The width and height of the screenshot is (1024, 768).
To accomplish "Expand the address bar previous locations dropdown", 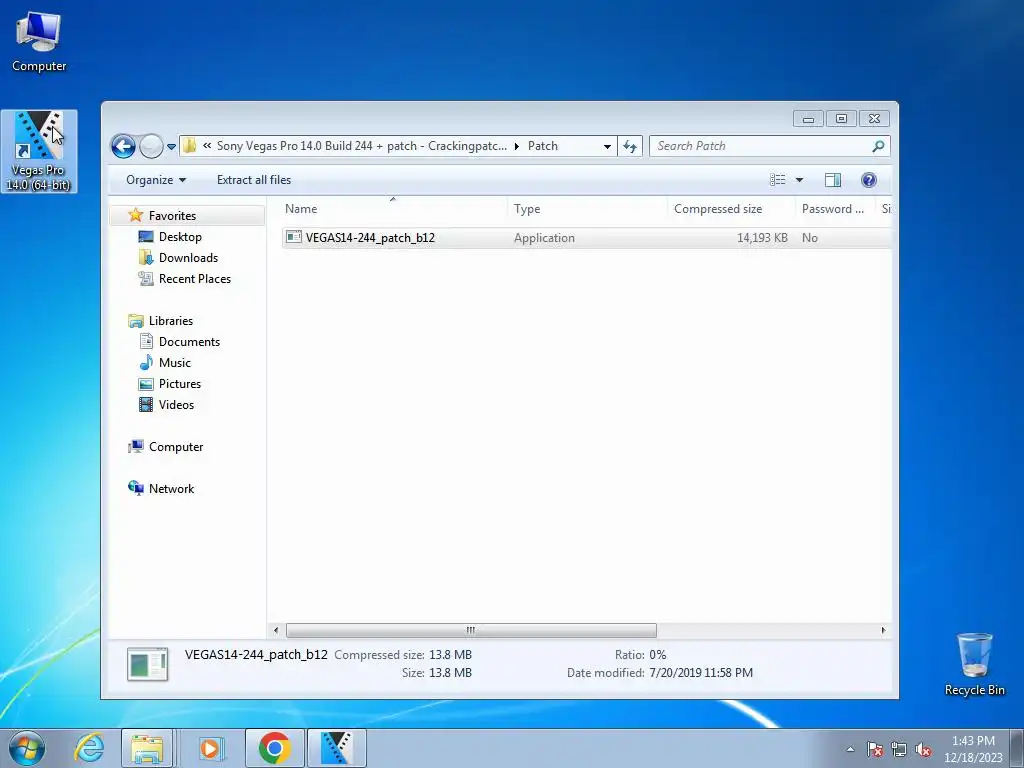I will click(607, 146).
